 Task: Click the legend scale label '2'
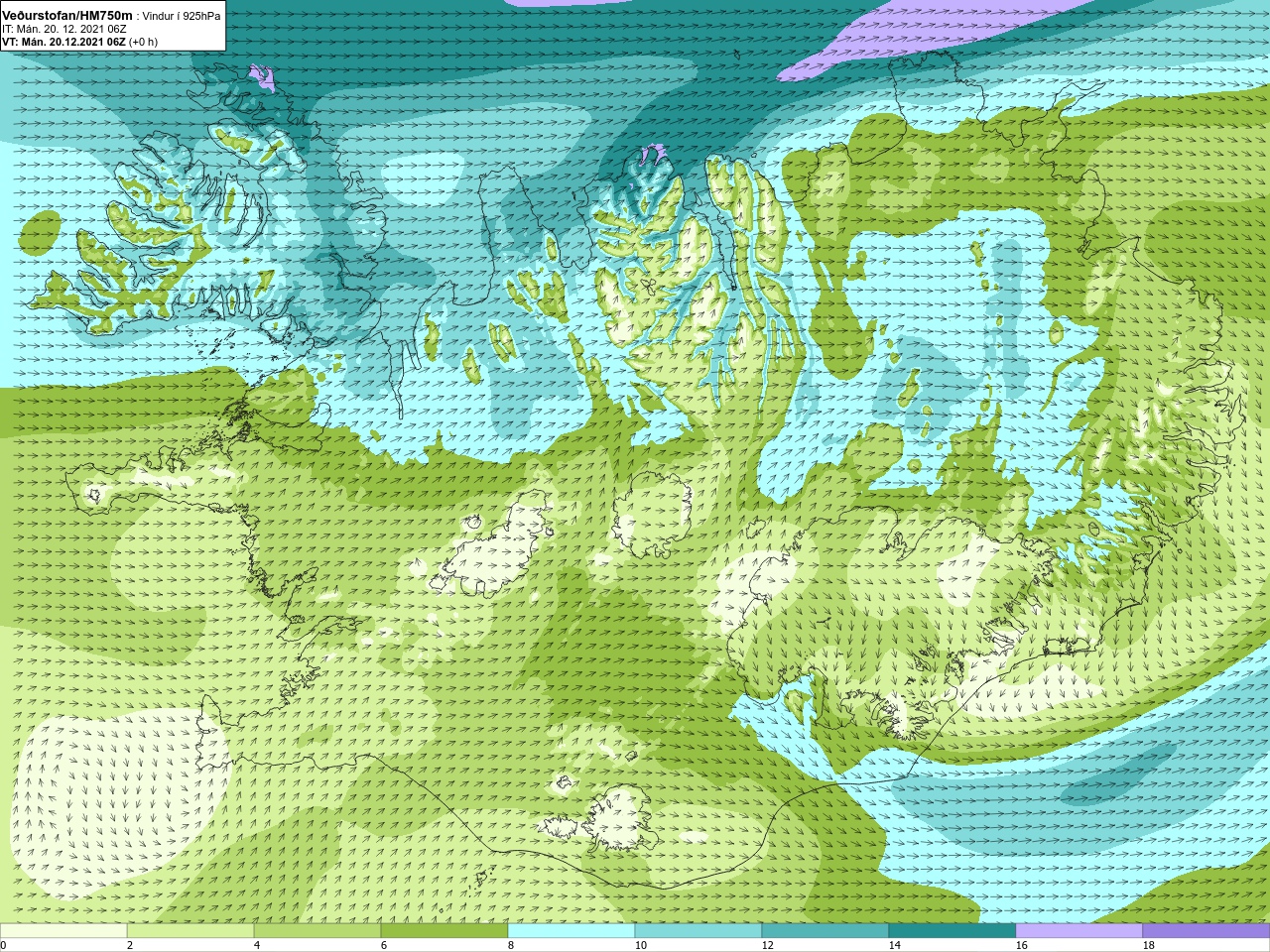130,945
